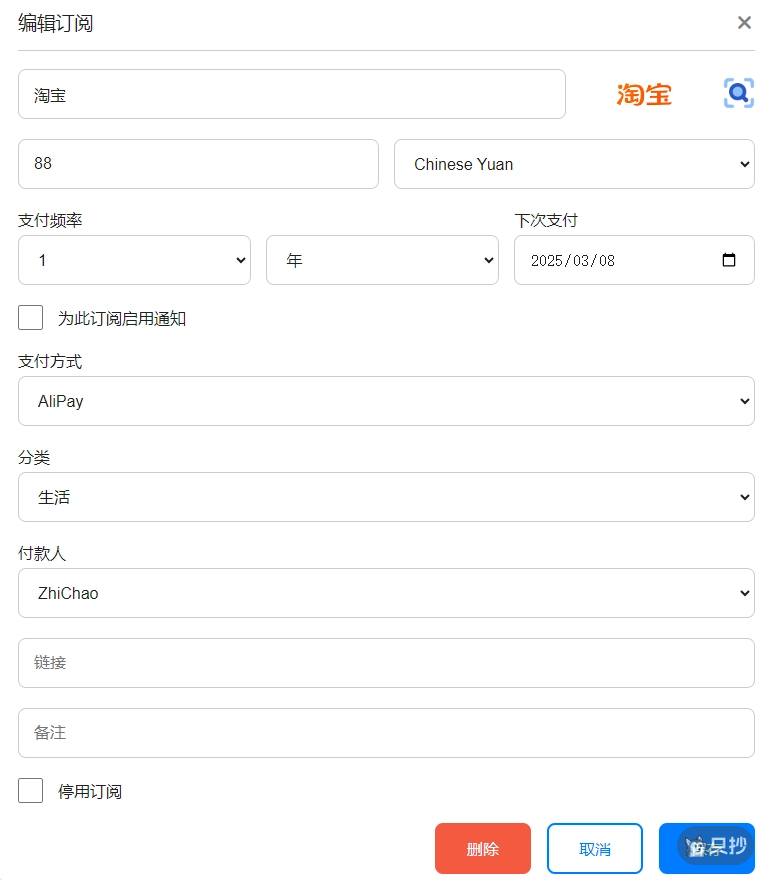
Task: Open the ZhiChao payer dropdown
Action: coord(386,593)
